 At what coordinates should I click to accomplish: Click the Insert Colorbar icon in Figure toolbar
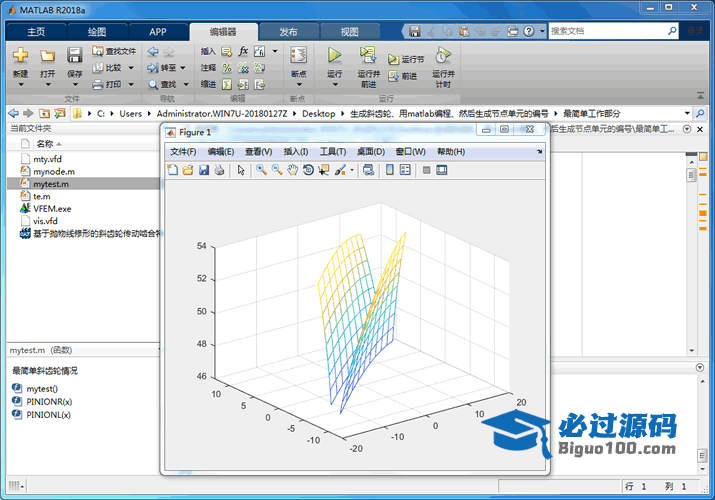point(388,170)
